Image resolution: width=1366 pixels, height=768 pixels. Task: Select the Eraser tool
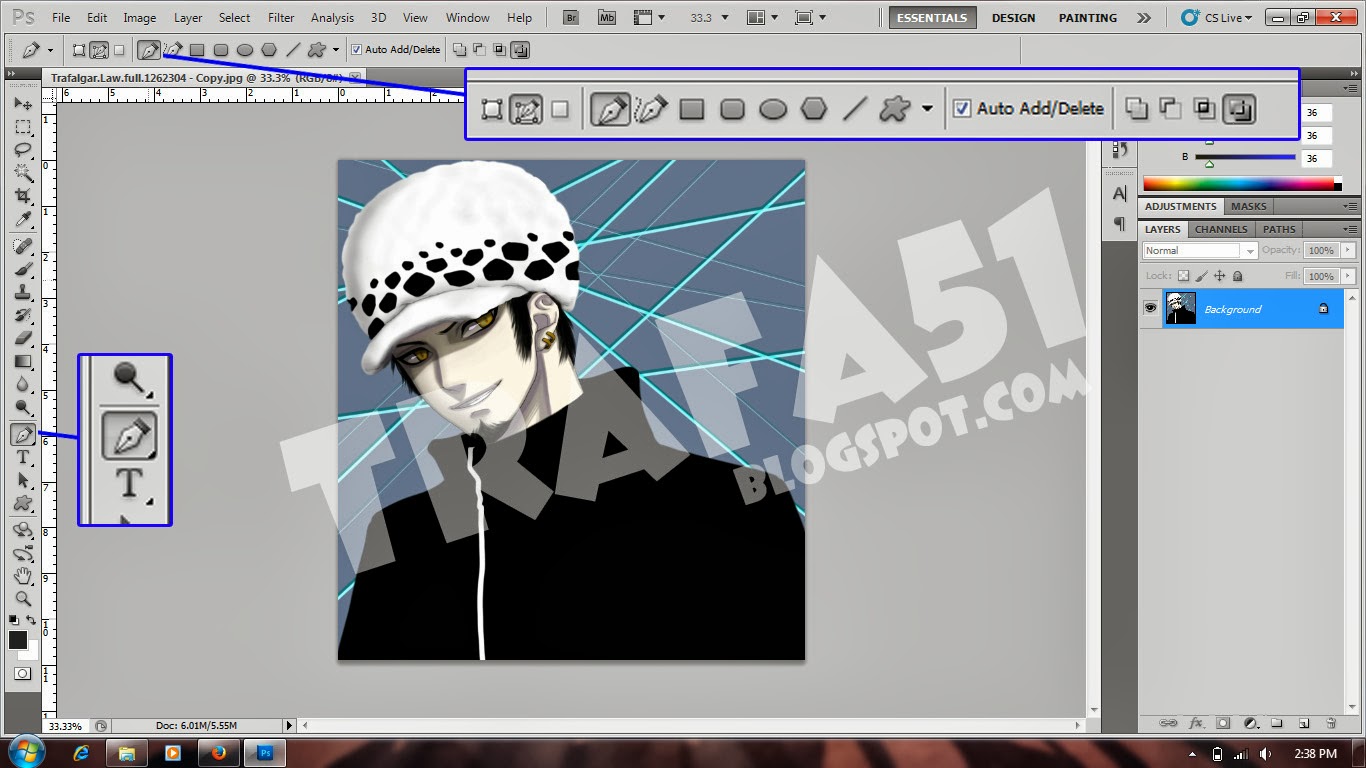click(x=22, y=338)
